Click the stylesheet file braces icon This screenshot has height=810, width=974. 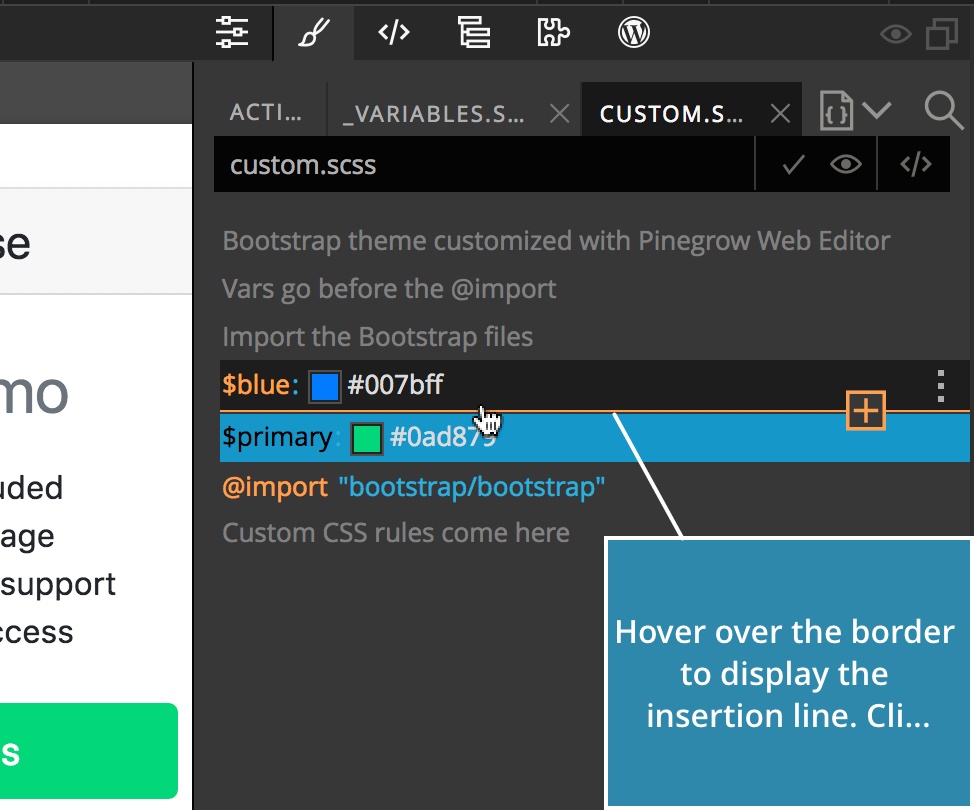coord(836,111)
